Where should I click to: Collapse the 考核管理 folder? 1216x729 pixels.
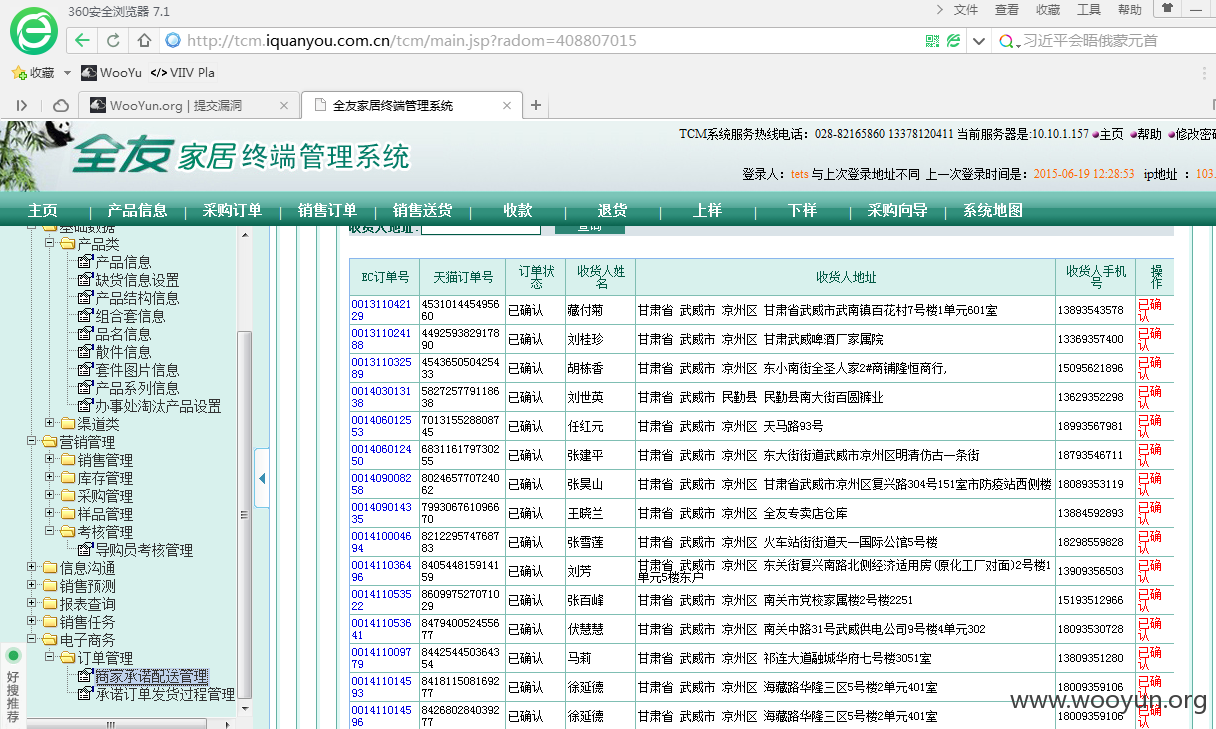pos(50,532)
